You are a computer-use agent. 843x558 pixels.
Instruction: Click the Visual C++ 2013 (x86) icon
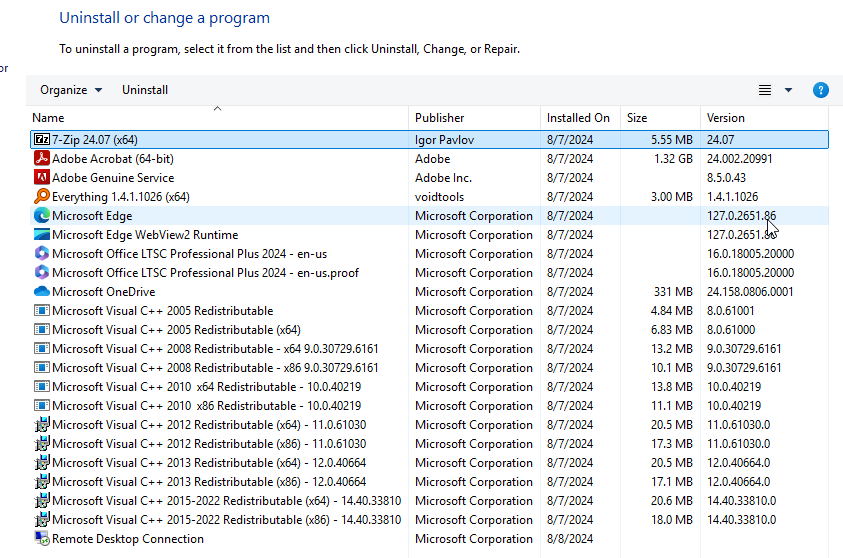(42, 482)
